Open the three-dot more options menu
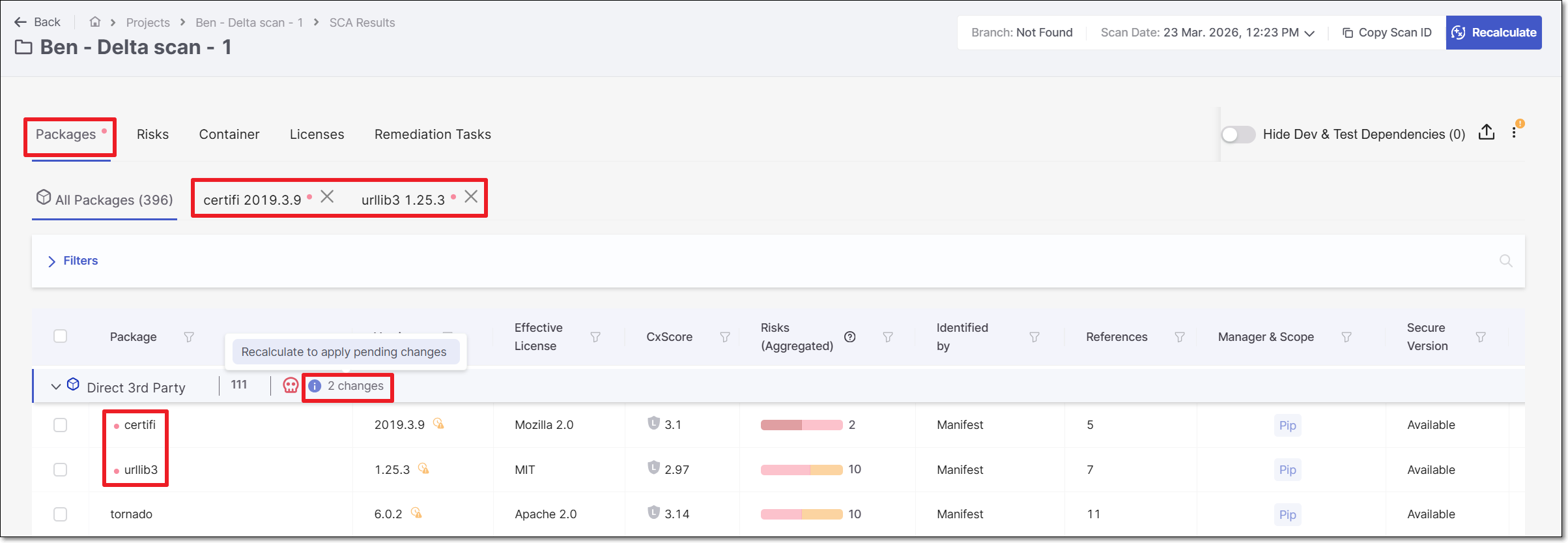1568x543 pixels. [1514, 133]
